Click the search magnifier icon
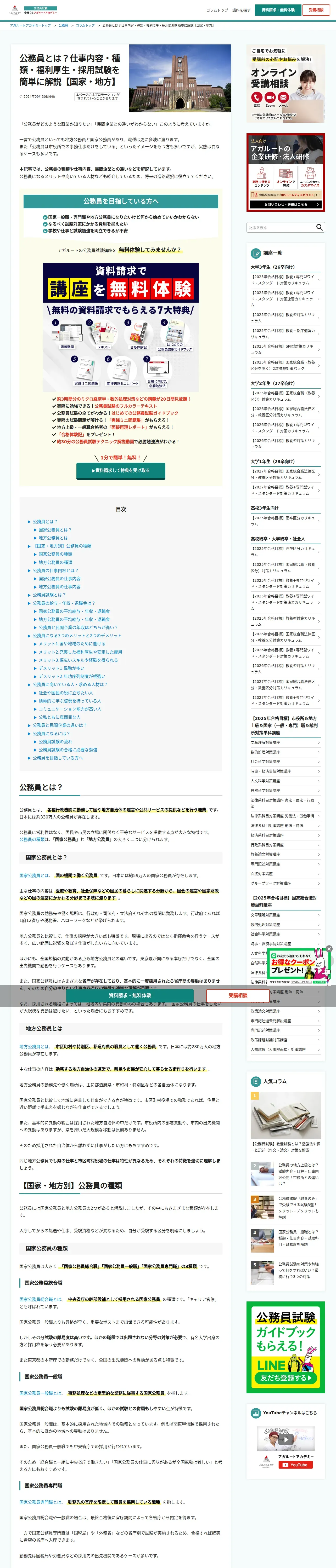 tap(319, 227)
